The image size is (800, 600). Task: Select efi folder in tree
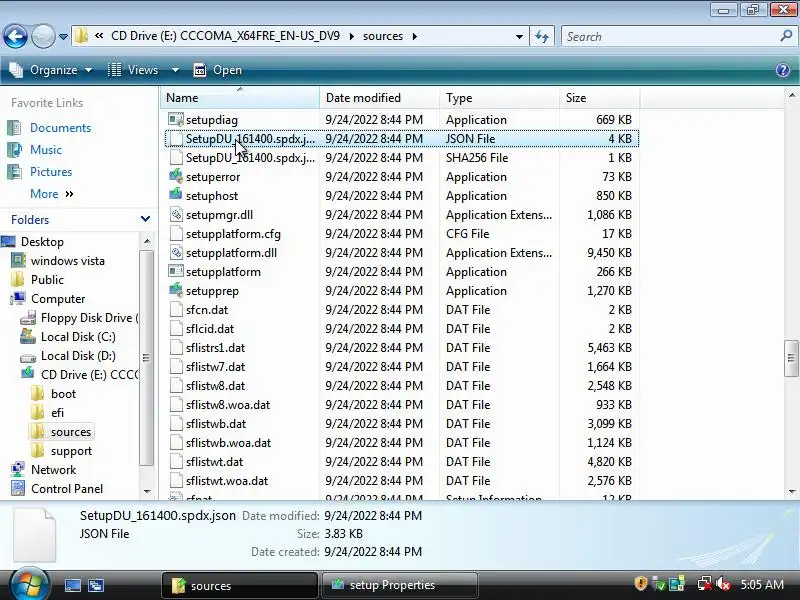[x=57, y=413]
